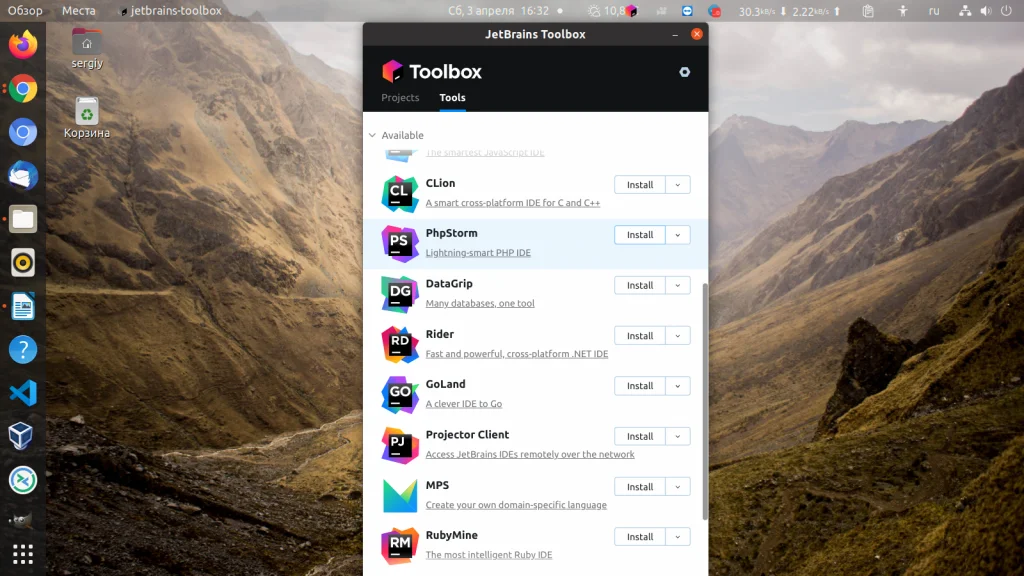Open Help icon in the dock
The width and height of the screenshot is (1024, 576).
point(23,349)
